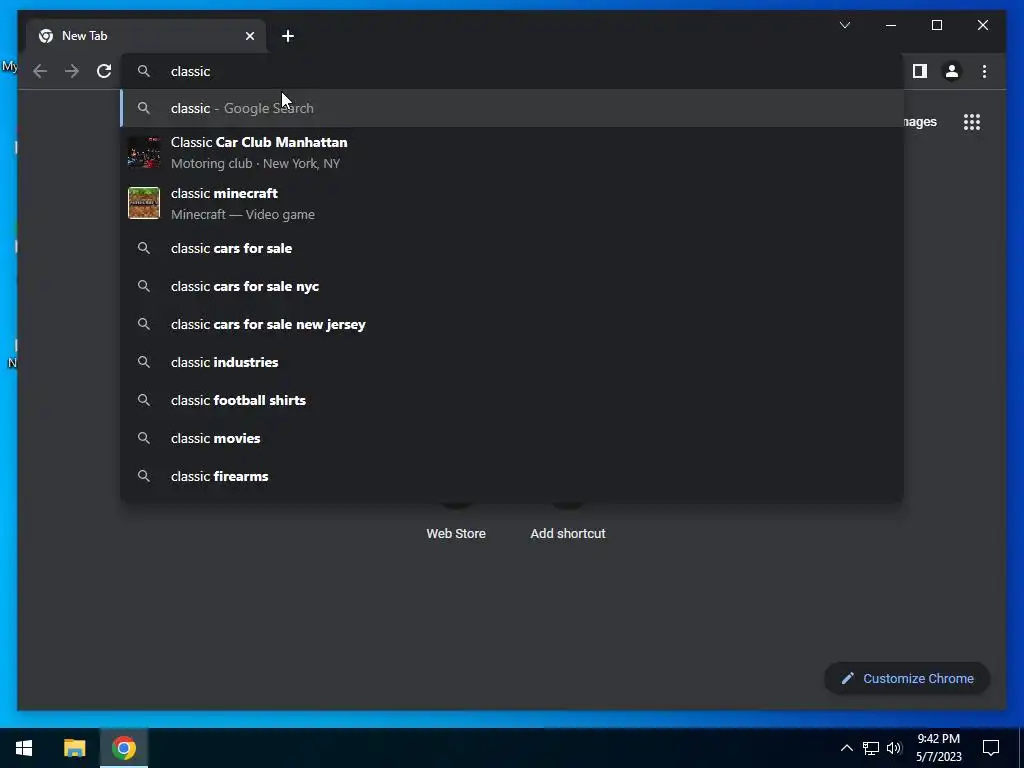Image resolution: width=1024 pixels, height=768 pixels.
Task: Select classic cars for sale new jersey
Action: (512, 324)
